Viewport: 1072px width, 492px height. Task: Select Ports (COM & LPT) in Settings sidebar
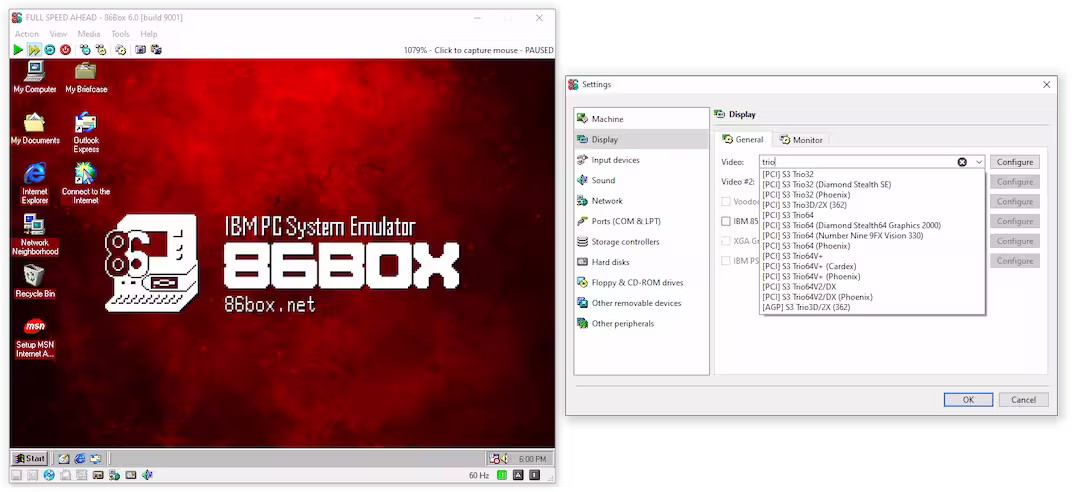[x=641, y=221]
